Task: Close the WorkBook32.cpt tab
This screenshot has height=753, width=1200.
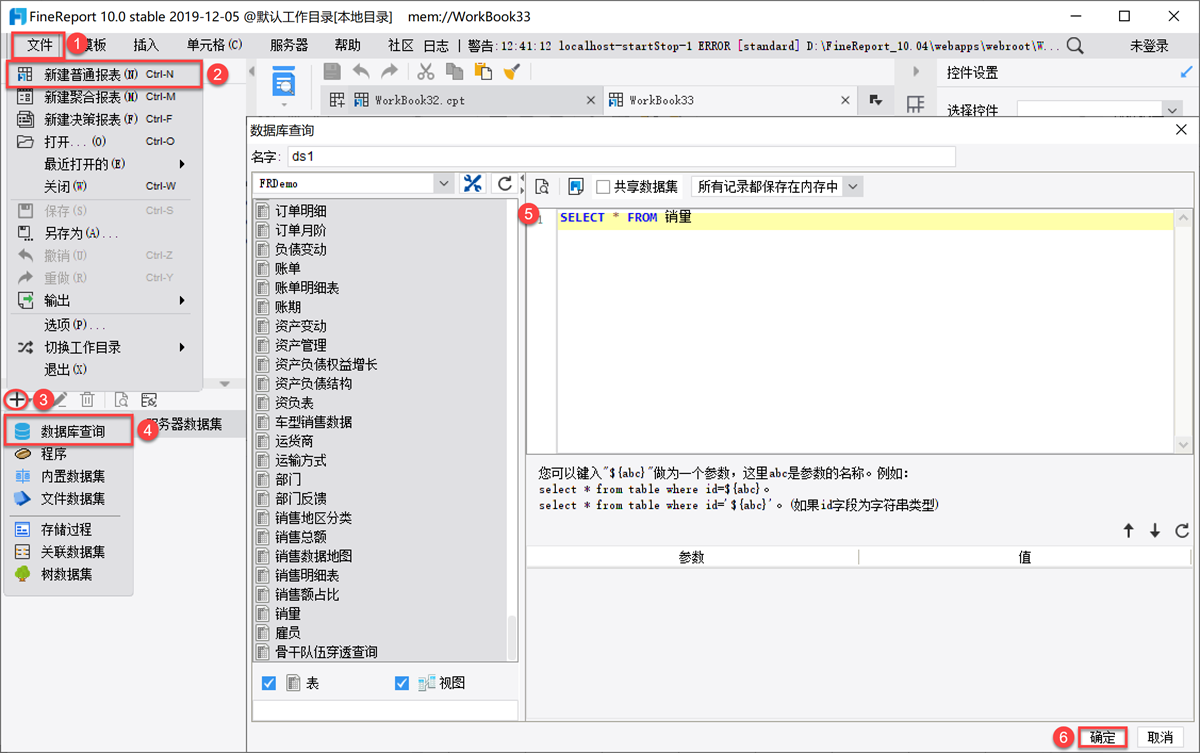Action: point(591,100)
